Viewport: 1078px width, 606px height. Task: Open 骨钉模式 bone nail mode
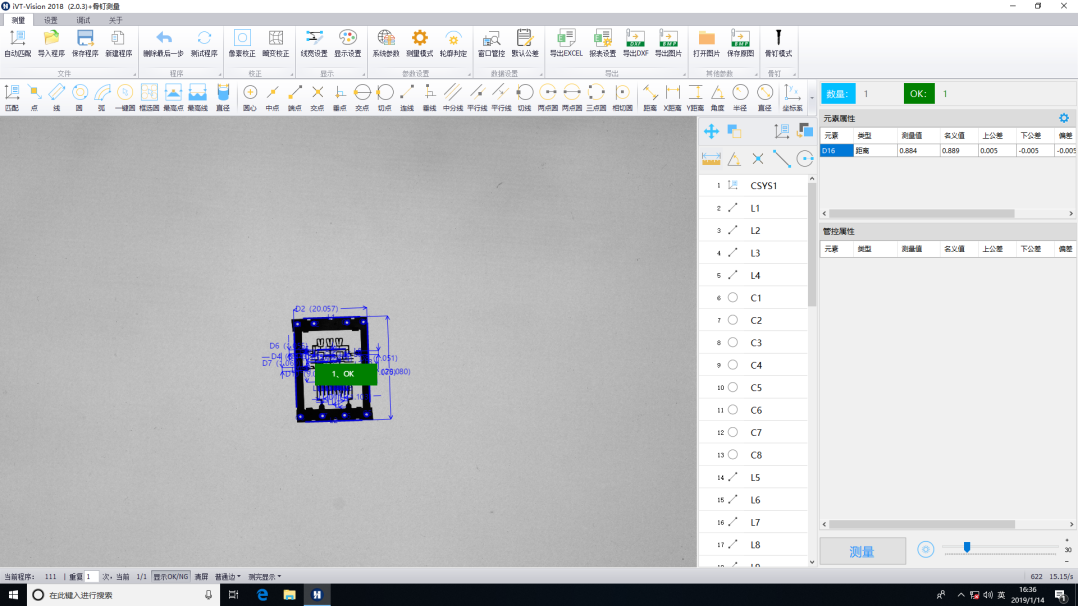(x=778, y=41)
